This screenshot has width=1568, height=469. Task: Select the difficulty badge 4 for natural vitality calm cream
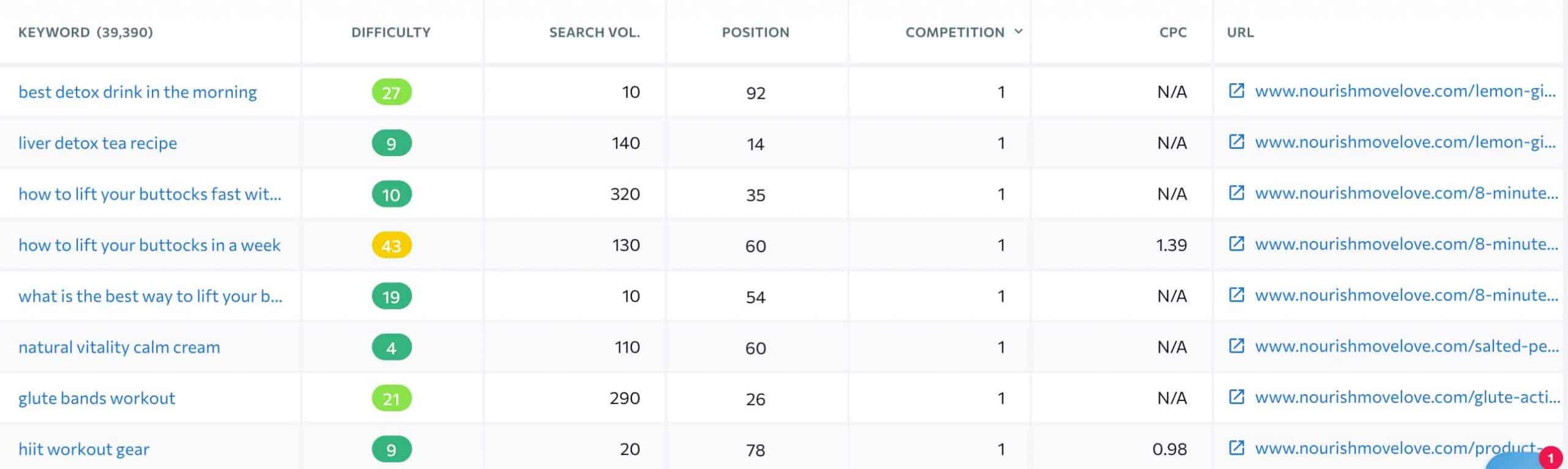coord(391,348)
